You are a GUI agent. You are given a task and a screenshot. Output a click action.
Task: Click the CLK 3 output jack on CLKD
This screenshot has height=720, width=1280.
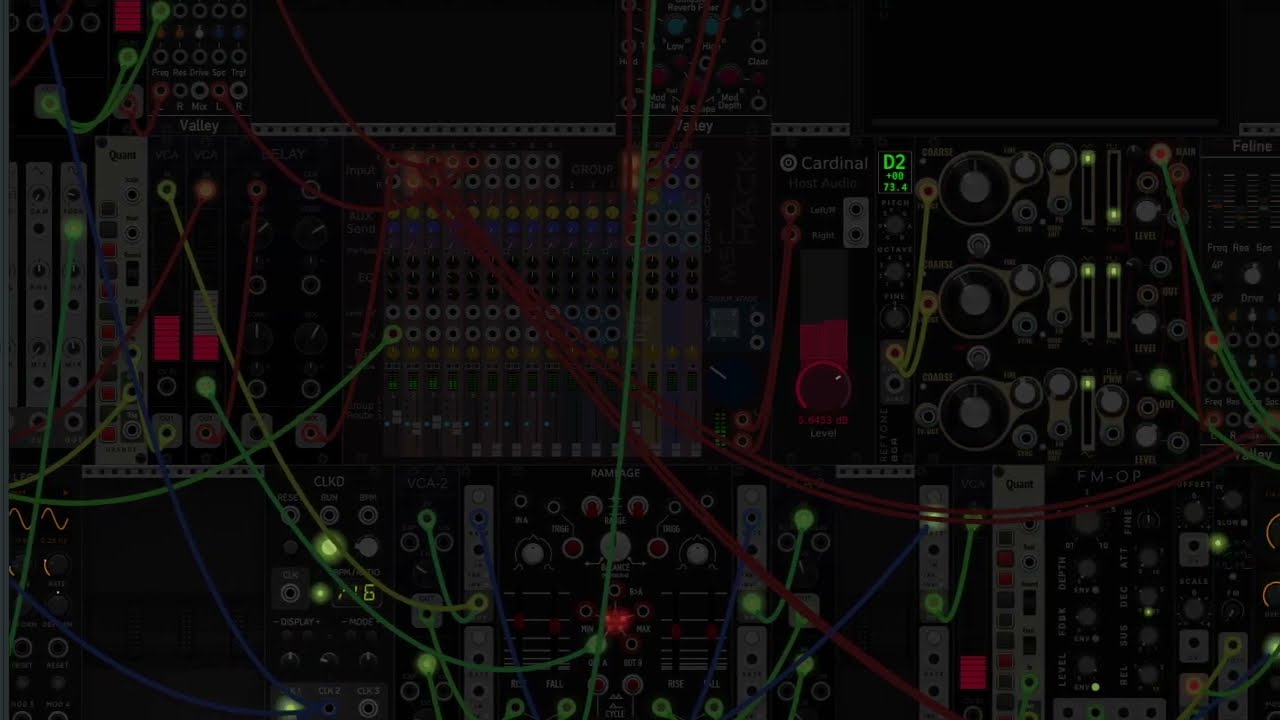pyautogui.click(x=368, y=708)
